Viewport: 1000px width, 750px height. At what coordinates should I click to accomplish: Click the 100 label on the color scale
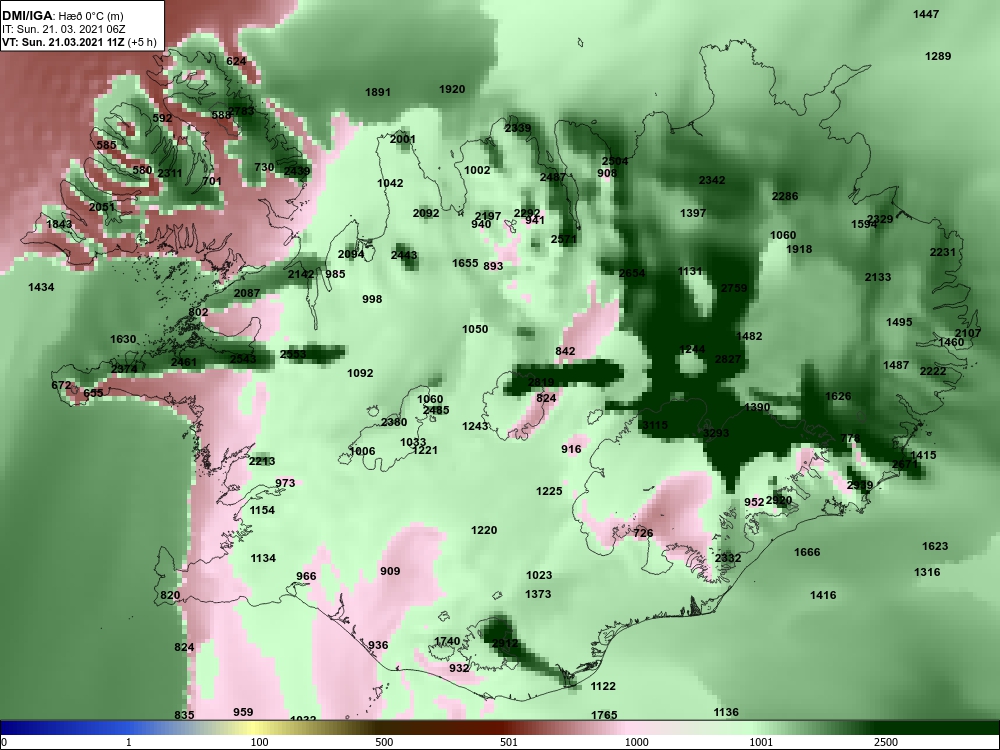click(259, 742)
